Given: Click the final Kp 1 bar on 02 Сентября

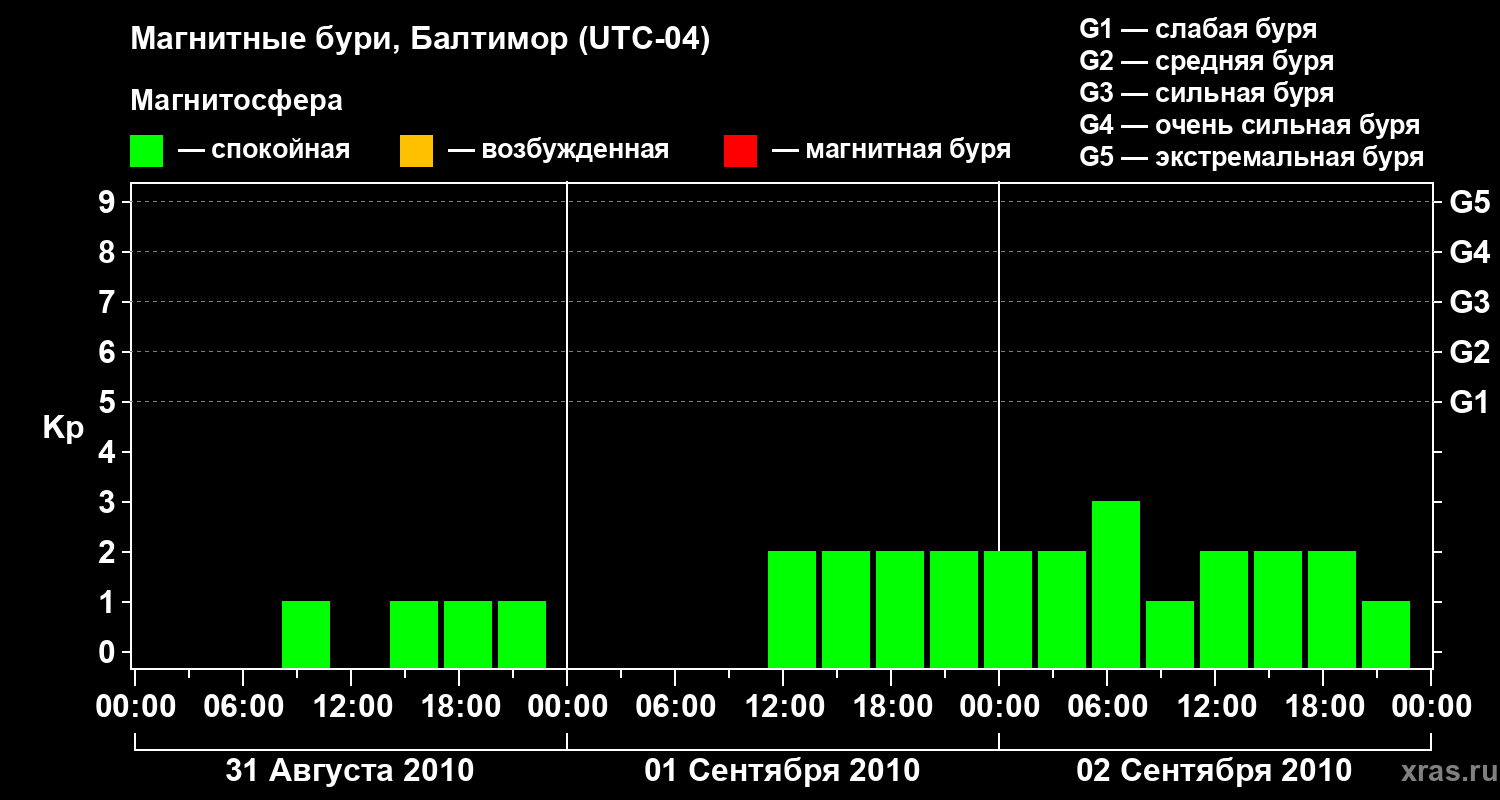Looking at the screenshot, I should (x=1386, y=634).
